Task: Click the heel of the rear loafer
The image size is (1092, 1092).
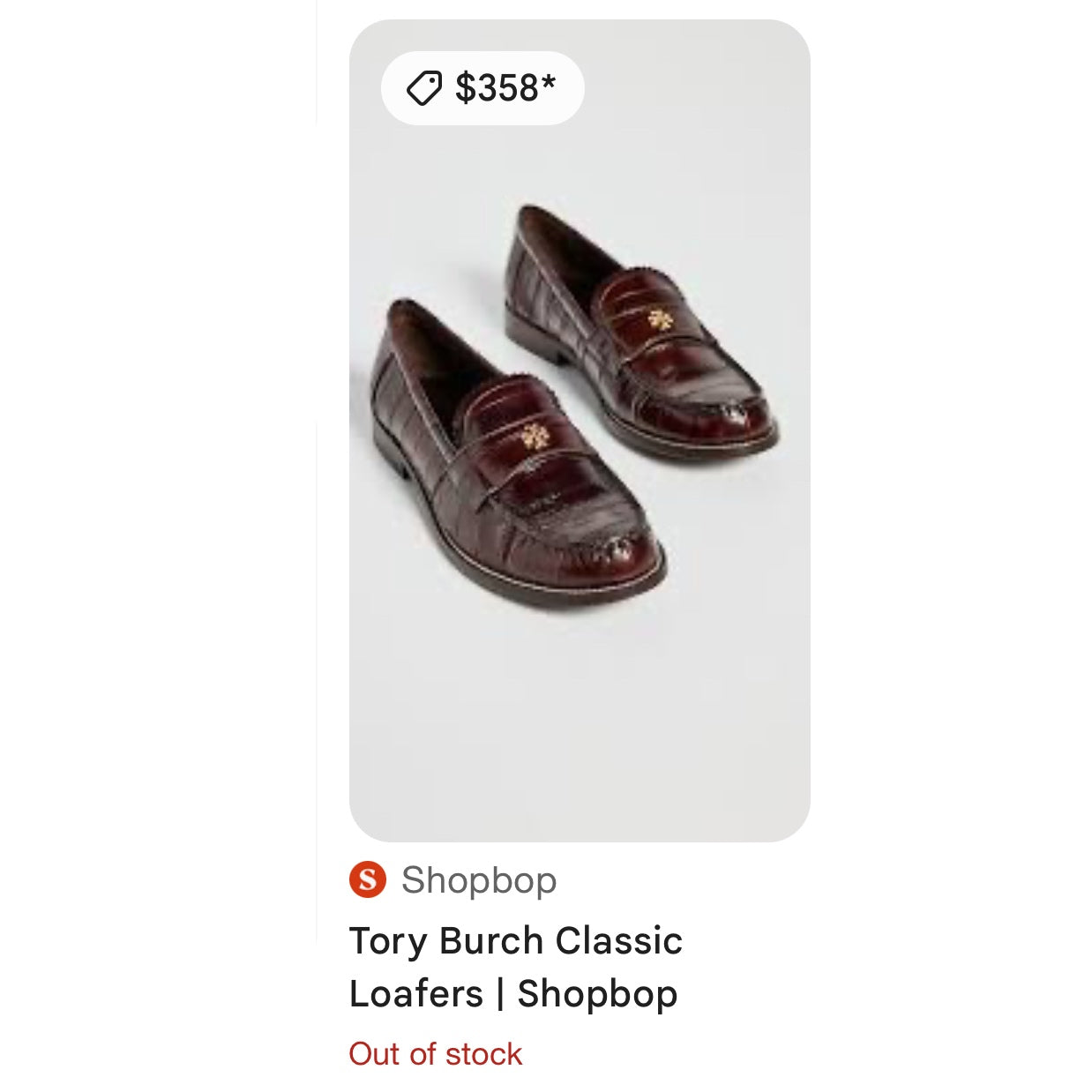Action: click(x=529, y=326)
